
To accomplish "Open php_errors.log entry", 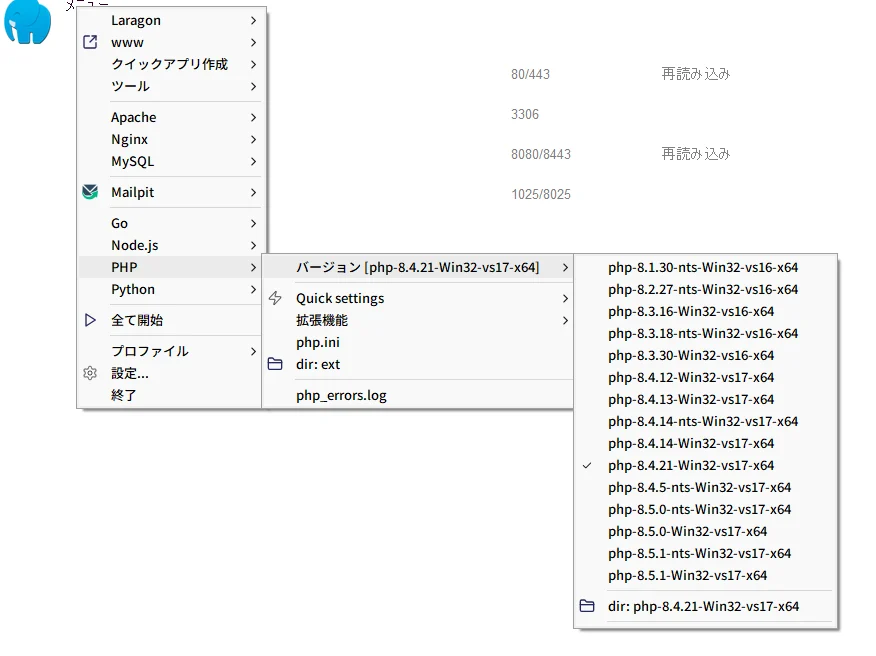I will click(x=417, y=395).
